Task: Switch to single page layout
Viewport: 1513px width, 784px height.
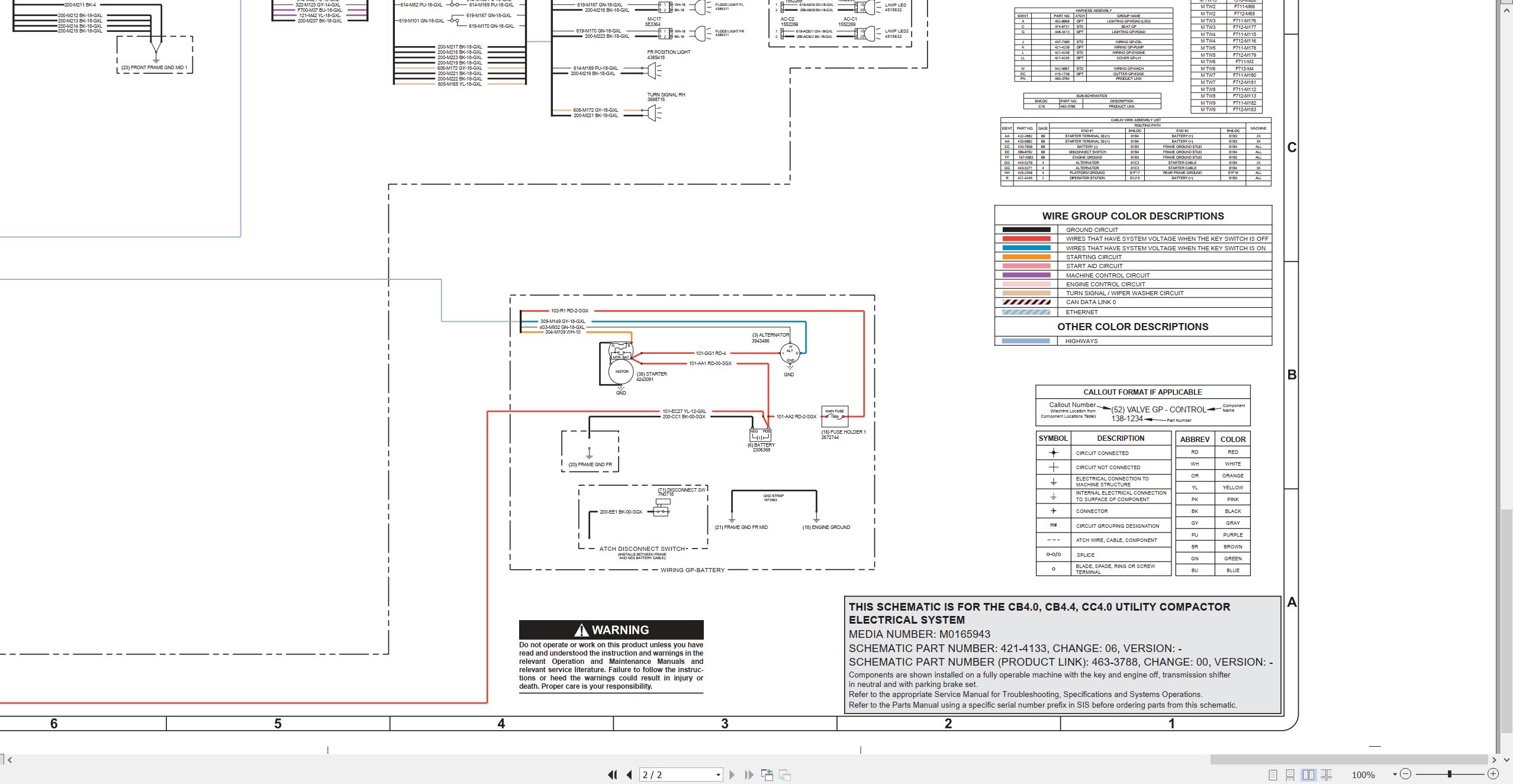Action: pos(1273,775)
